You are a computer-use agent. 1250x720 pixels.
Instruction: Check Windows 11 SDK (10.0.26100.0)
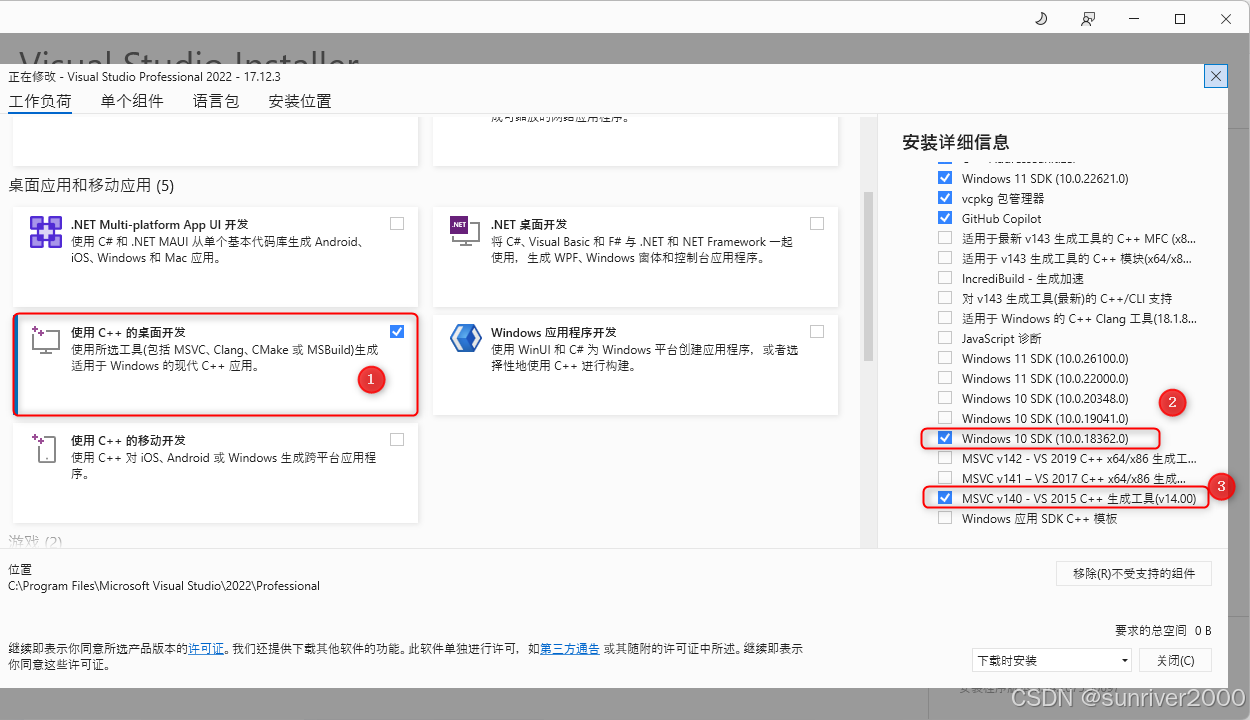click(945, 358)
